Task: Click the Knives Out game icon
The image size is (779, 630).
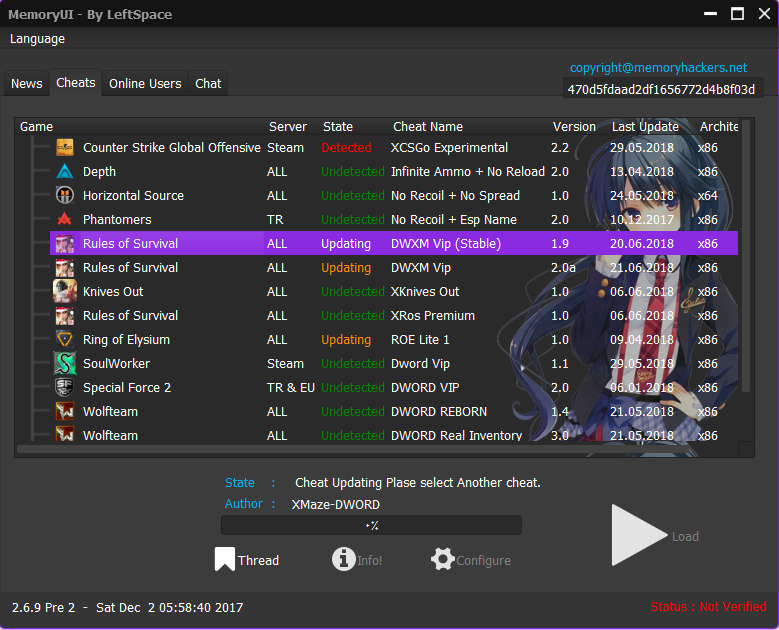Action: point(65,291)
